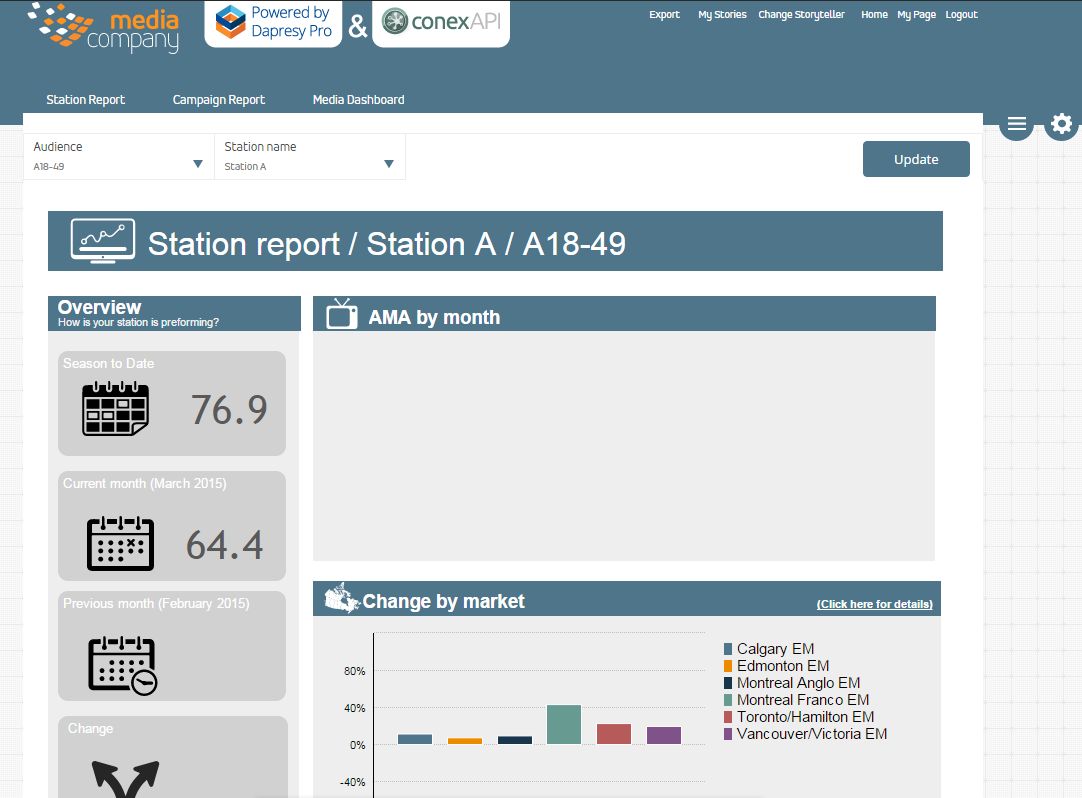
Task: Click the 80% axis label
Action: [355, 671]
